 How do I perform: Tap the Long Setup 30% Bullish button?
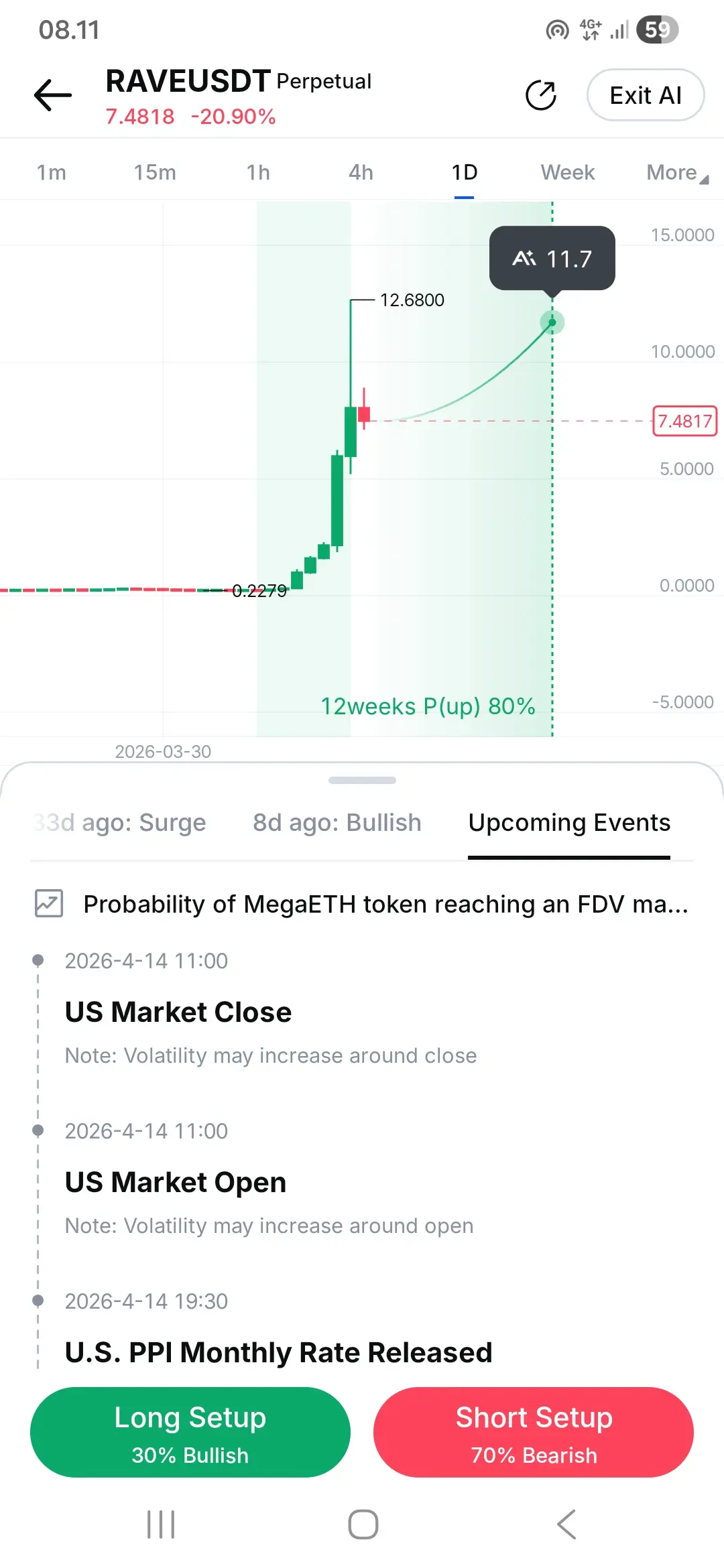pos(190,1432)
